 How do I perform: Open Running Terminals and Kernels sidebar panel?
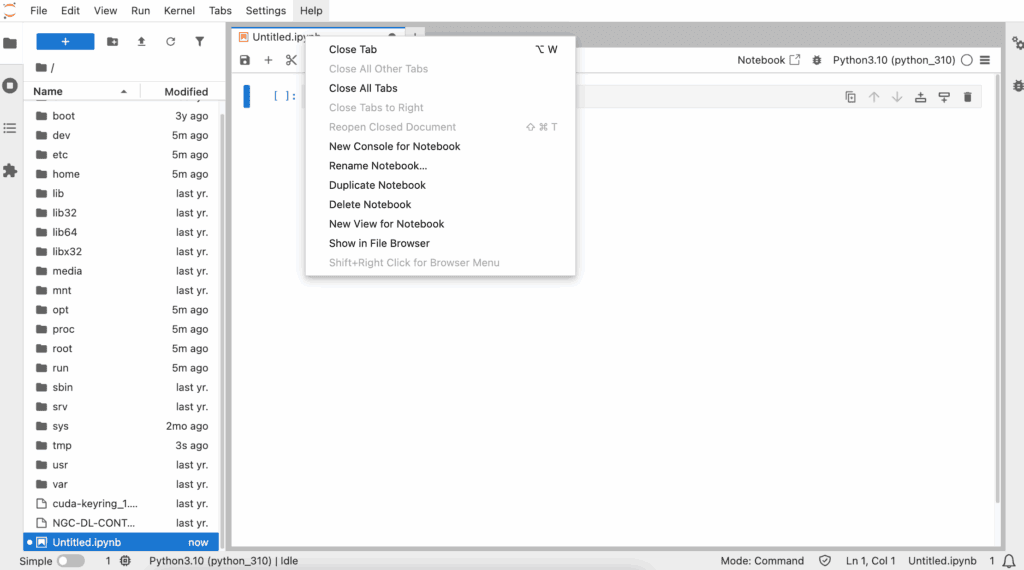click(10, 86)
